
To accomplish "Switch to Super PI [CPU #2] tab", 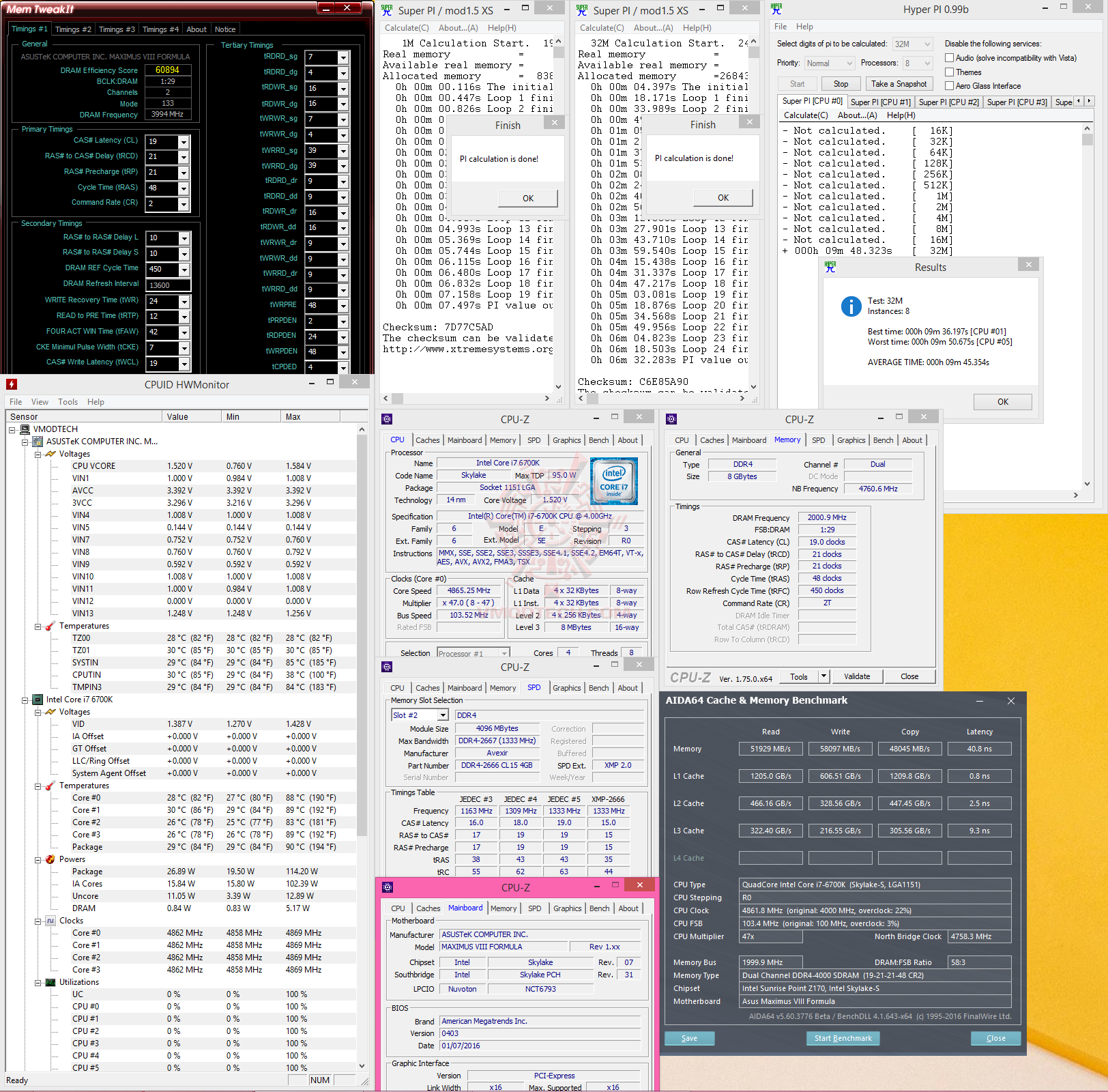I will click(948, 102).
